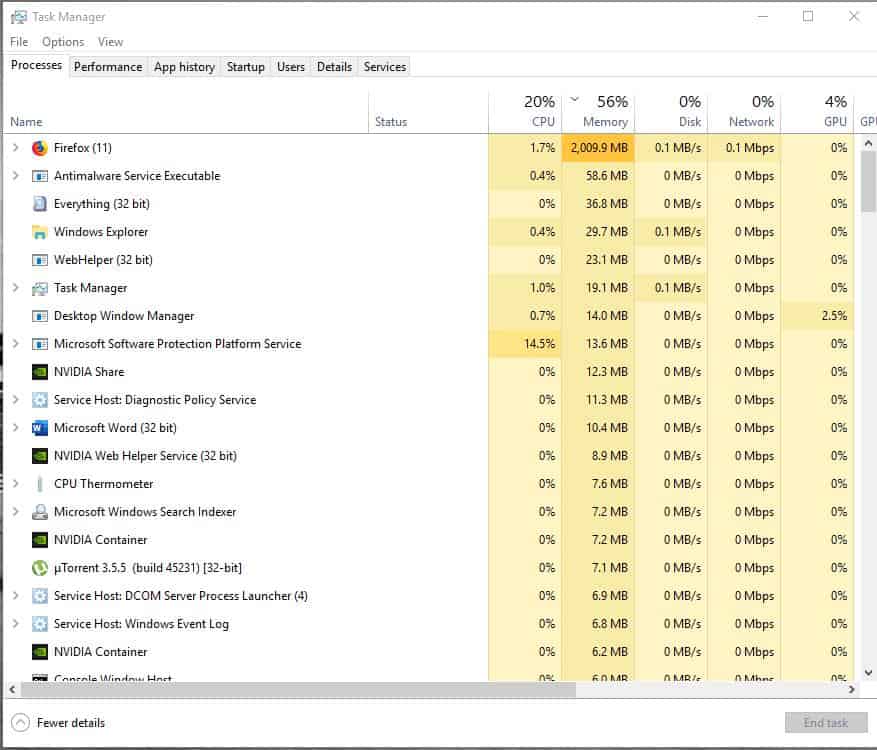Expand the CPU Thermometer row

tap(16, 483)
